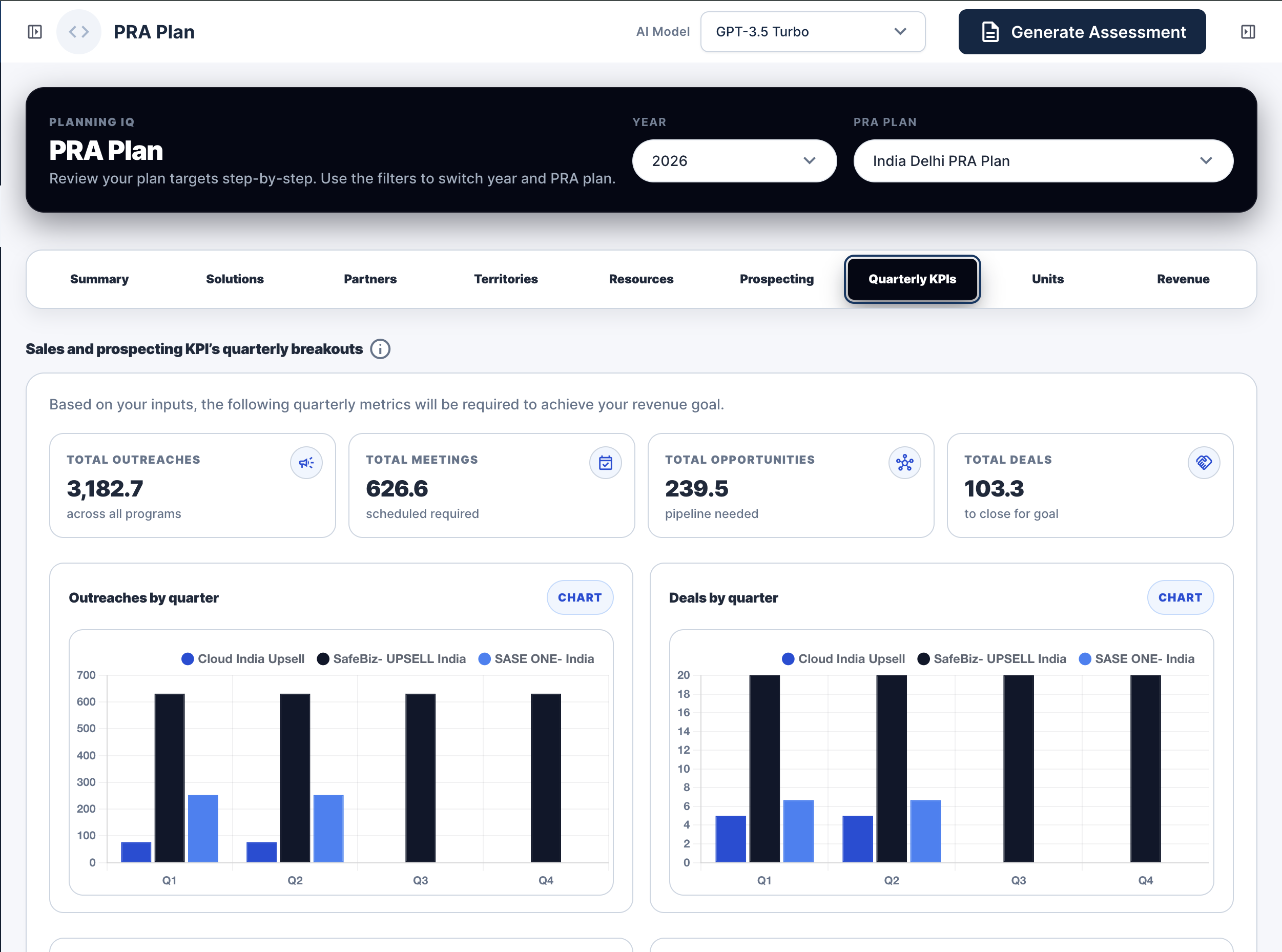Toggle the left sidebar panel icon
This screenshot has width=1282, height=952.
(x=34, y=32)
